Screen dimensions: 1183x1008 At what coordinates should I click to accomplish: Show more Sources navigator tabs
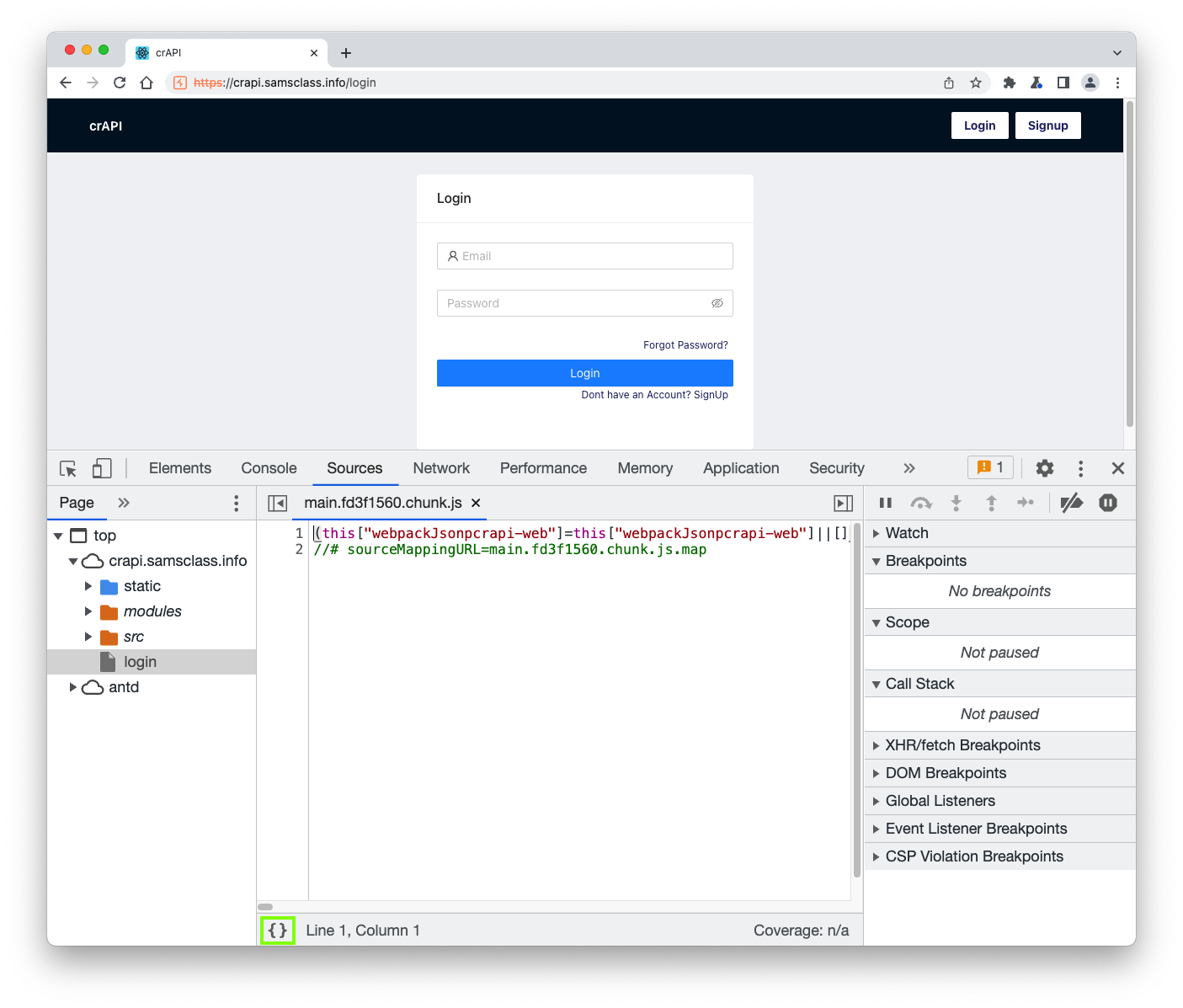click(124, 503)
